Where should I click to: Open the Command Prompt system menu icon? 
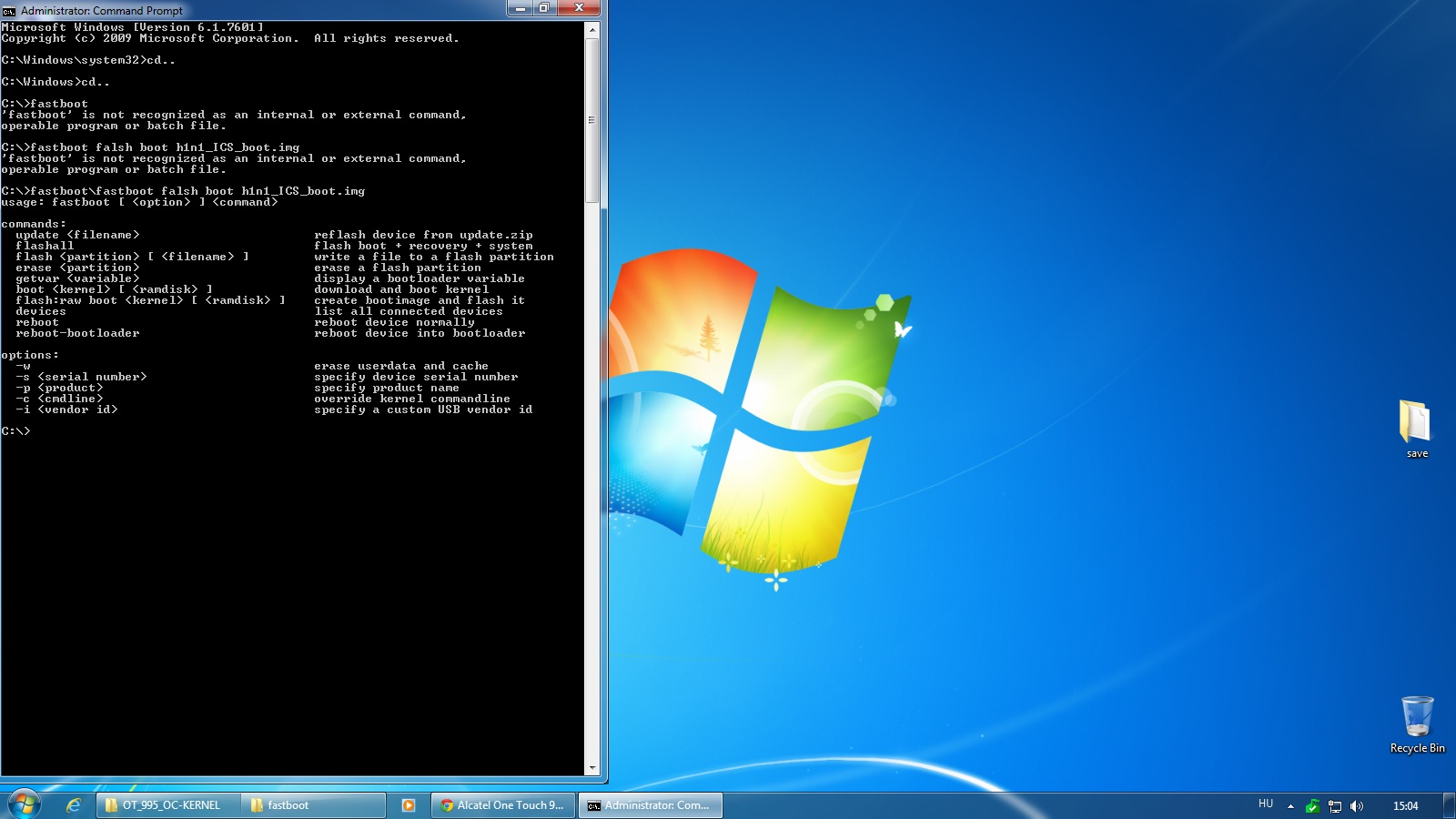tap(9, 11)
